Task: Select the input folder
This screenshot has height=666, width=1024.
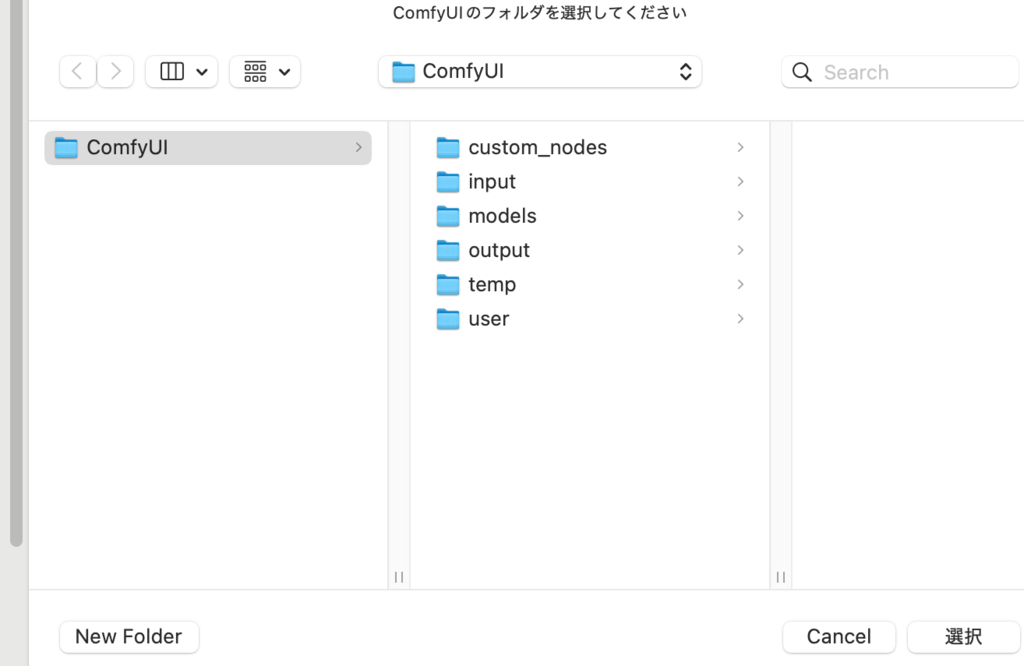Action: tap(590, 182)
